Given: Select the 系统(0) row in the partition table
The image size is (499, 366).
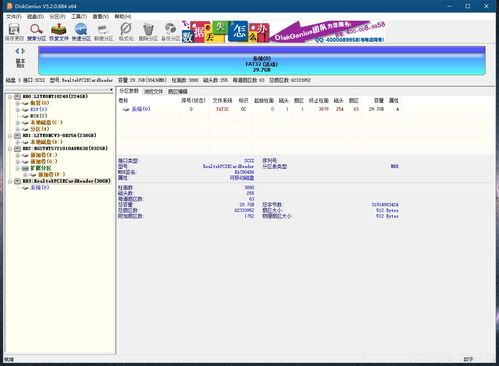Looking at the screenshot, I should [x=259, y=109].
